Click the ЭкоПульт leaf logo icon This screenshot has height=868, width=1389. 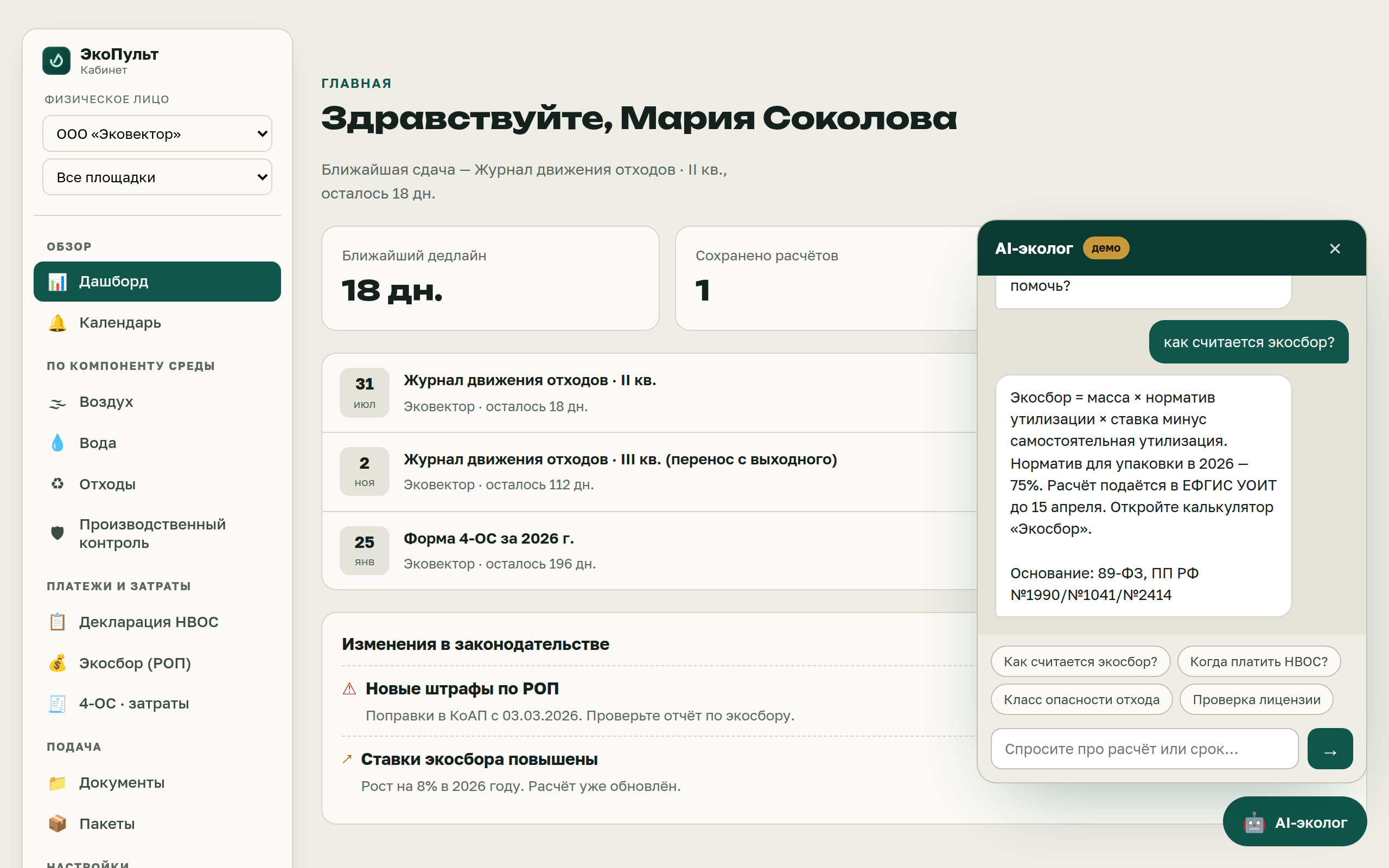[x=56, y=61]
